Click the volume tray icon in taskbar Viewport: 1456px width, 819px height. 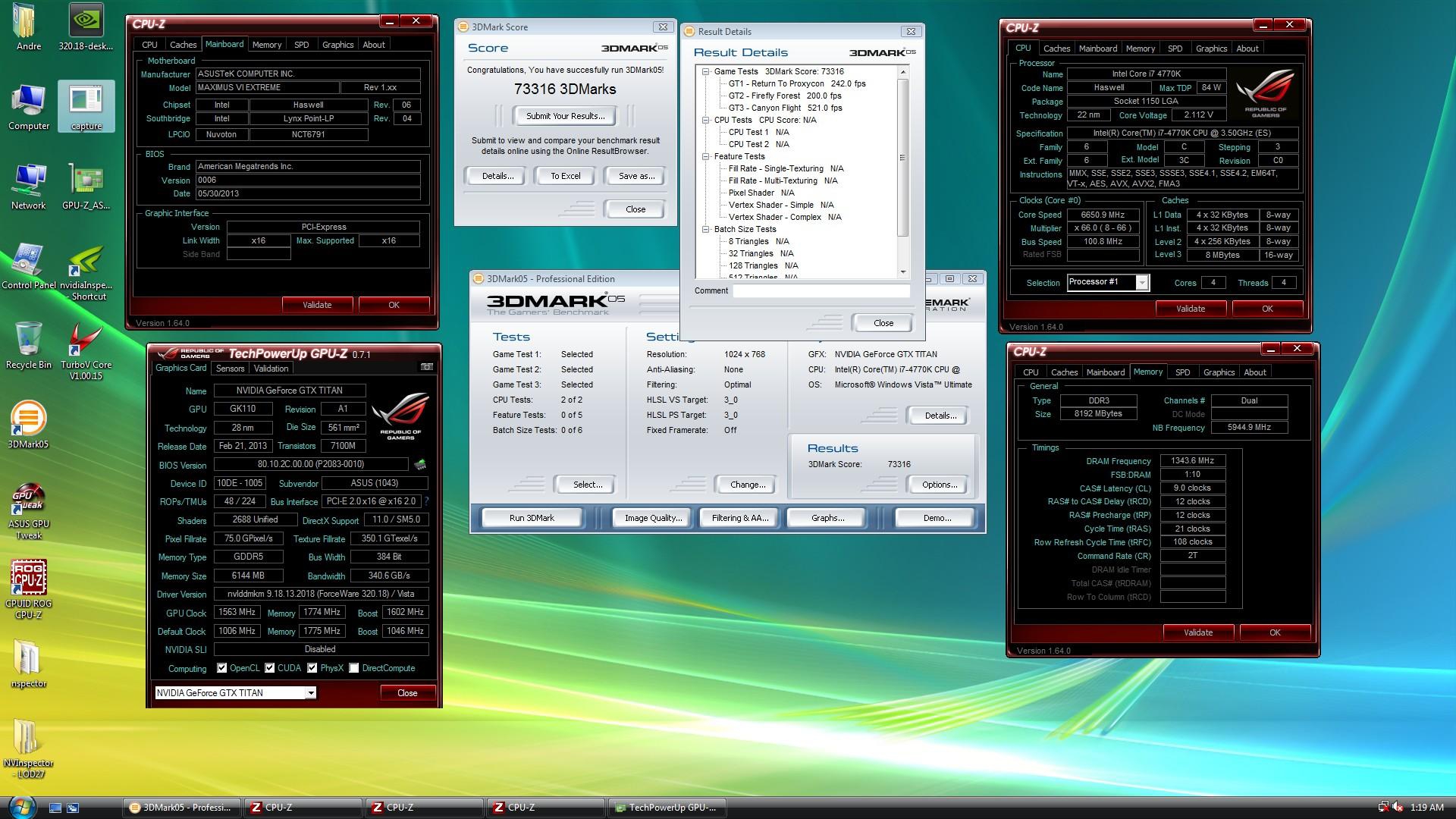click(1398, 808)
